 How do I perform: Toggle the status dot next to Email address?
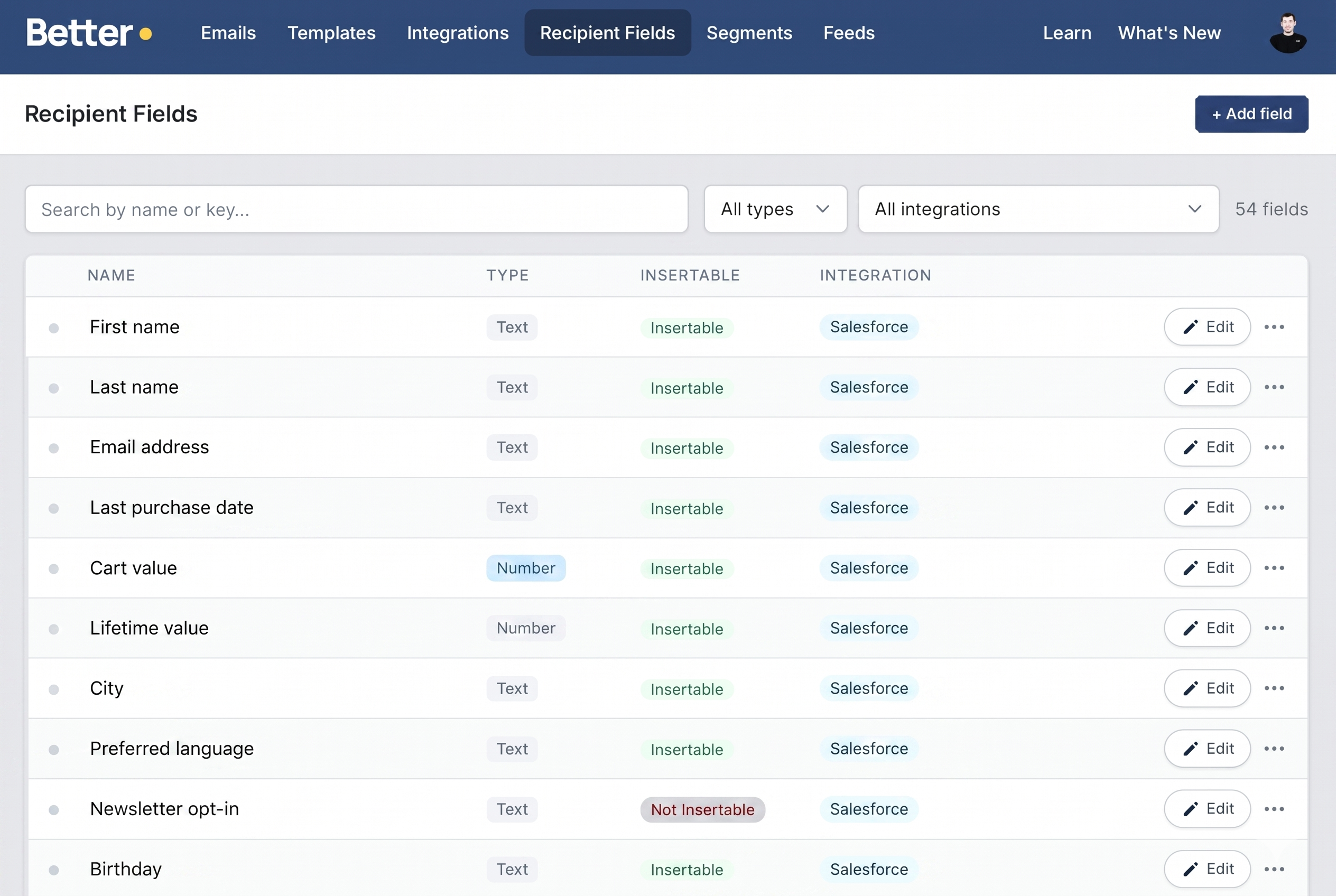(54, 448)
